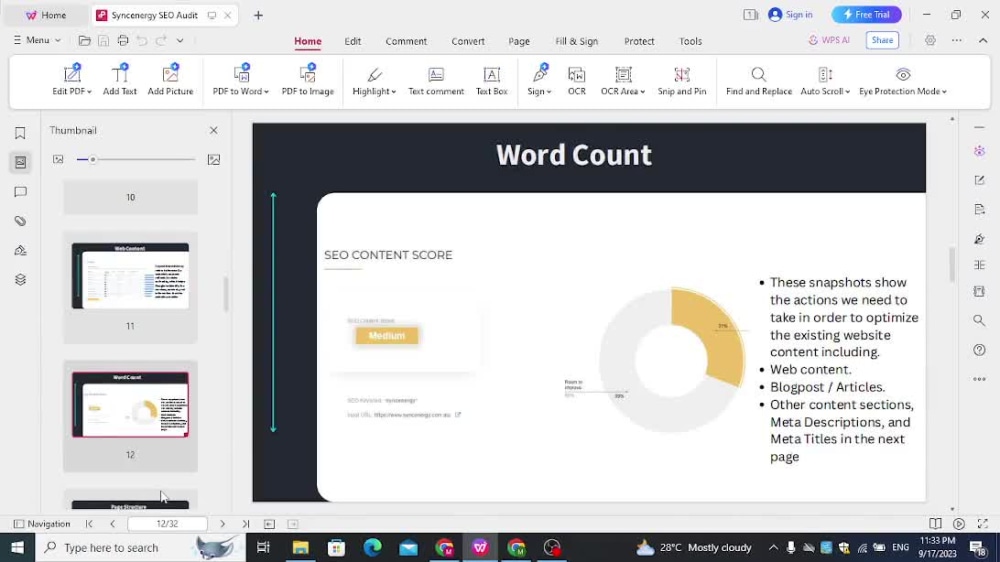Switch to the Edit tab
Image resolution: width=1000 pixels, height=562 pixels.
point(353,41)
